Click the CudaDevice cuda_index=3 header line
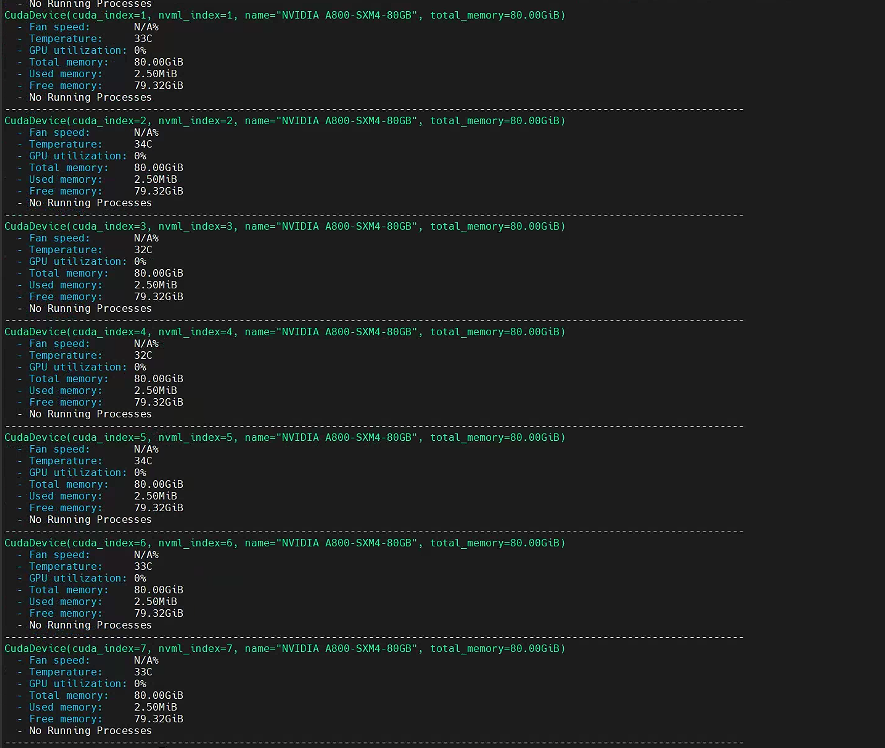The width and height of the screenshot is (885, 748). click(284, 226)
